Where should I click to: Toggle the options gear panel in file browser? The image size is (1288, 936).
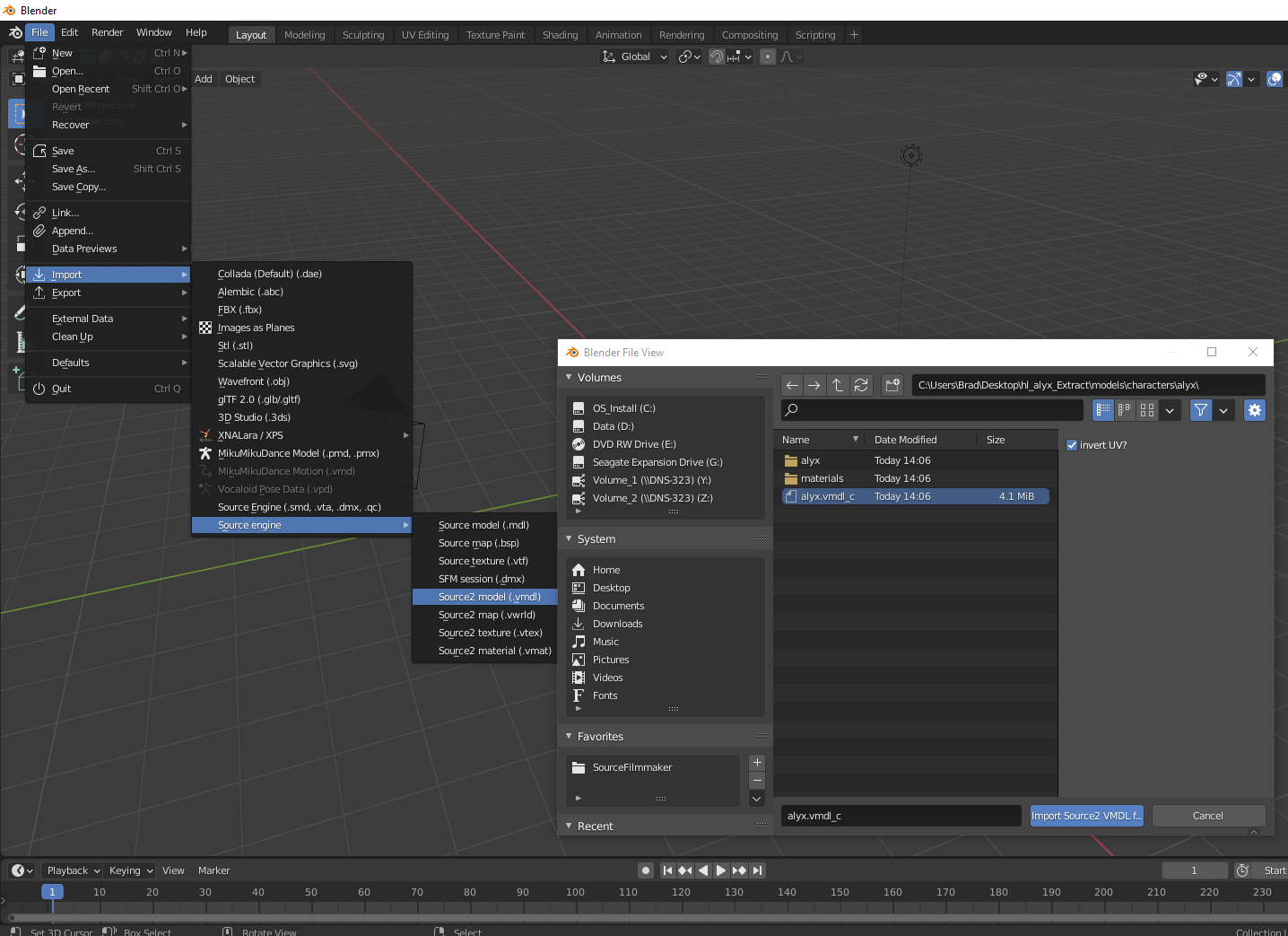click(1254, 410)
